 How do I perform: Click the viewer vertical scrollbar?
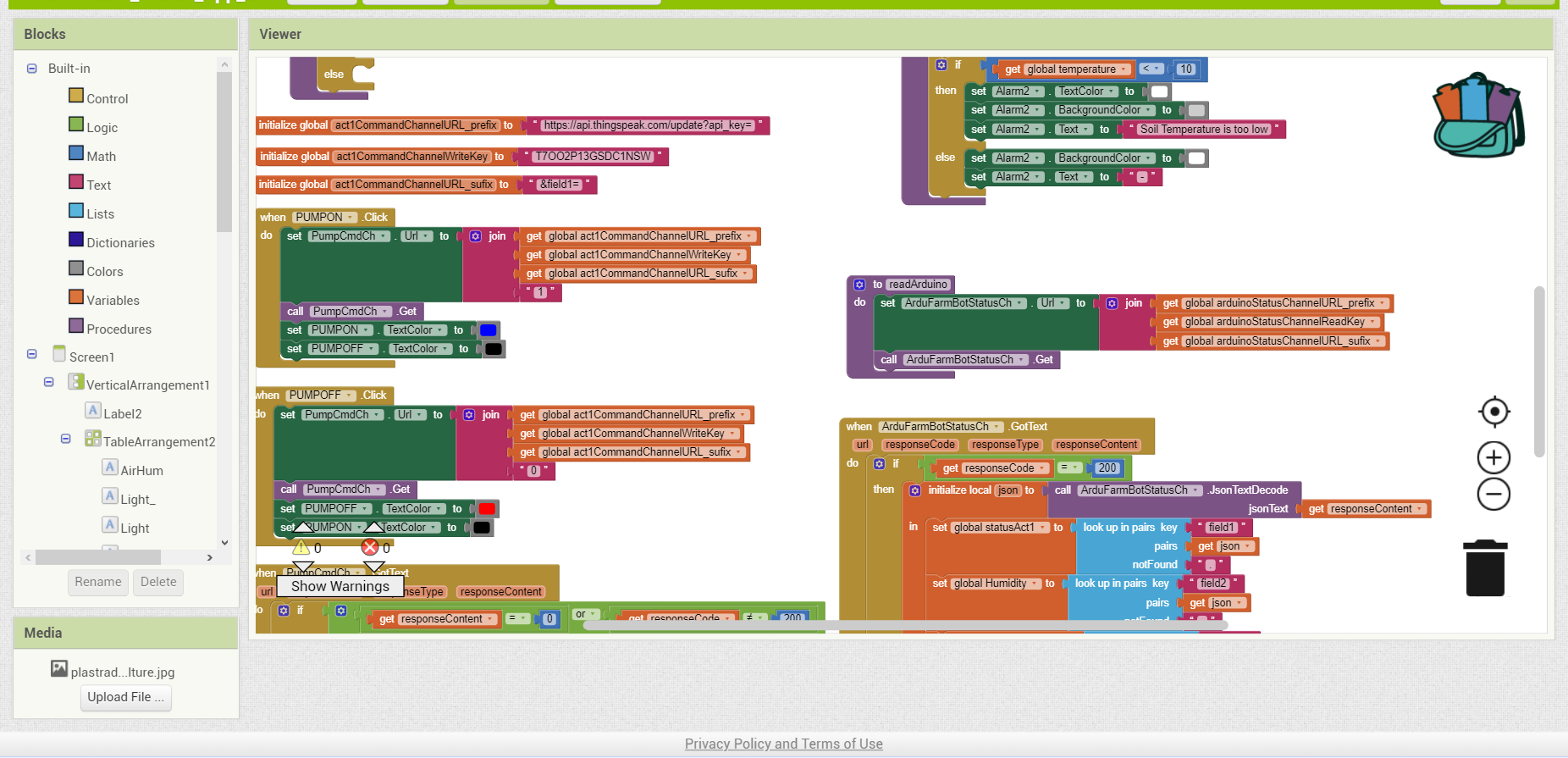pyautogui.click(x=1539, y=371)
